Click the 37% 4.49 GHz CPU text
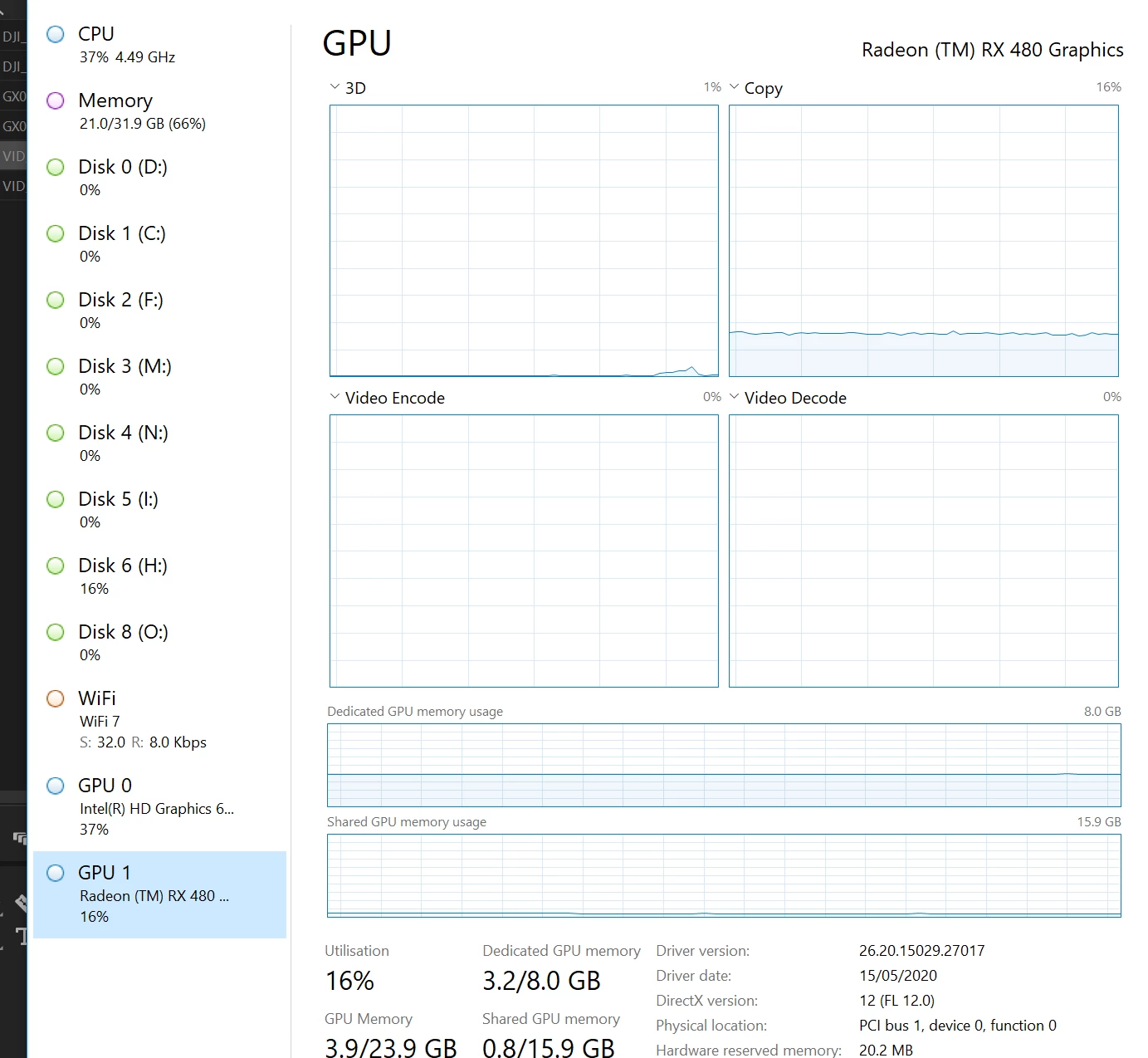The height and width of the screenshot is (1058, 1148). click(x=127, y=57)
